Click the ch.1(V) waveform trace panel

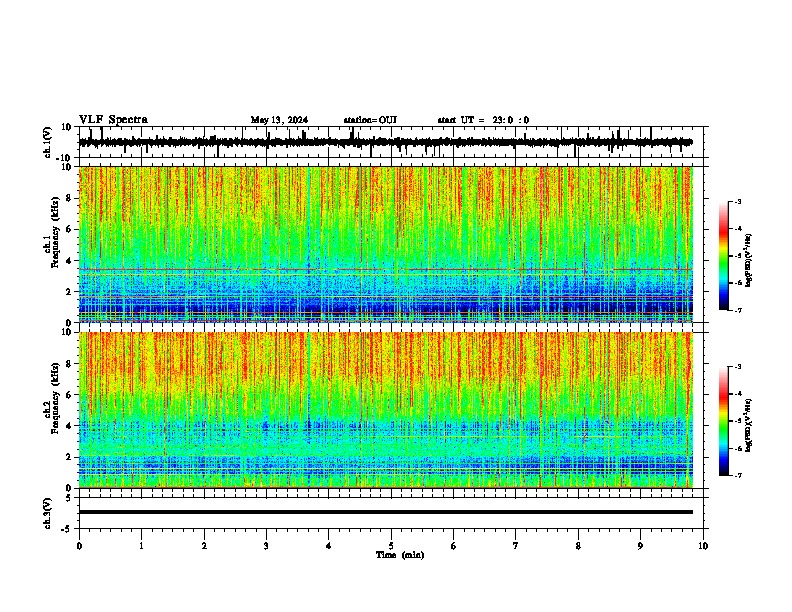tap(391, 142)
